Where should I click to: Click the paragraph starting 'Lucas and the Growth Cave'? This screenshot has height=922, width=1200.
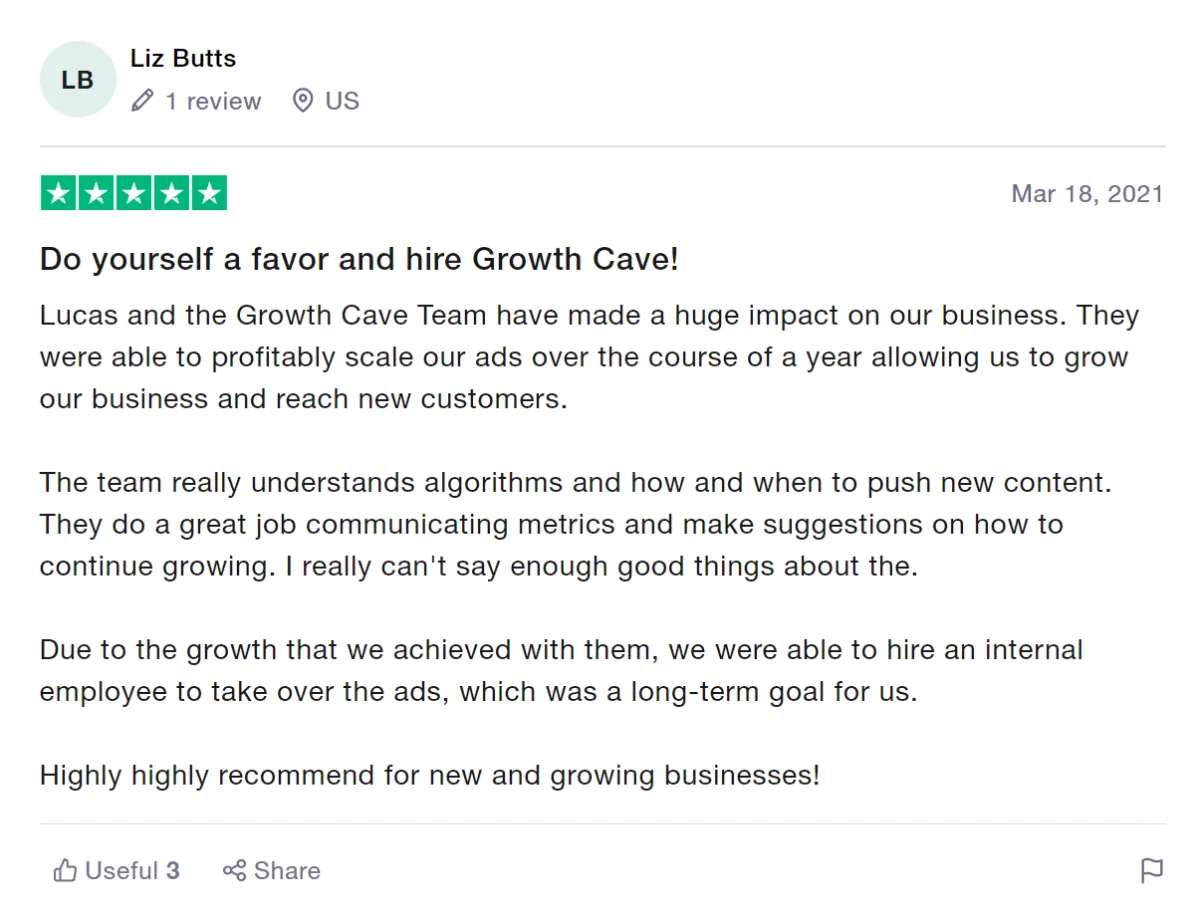pyautogui.click(x=589, y=357)
